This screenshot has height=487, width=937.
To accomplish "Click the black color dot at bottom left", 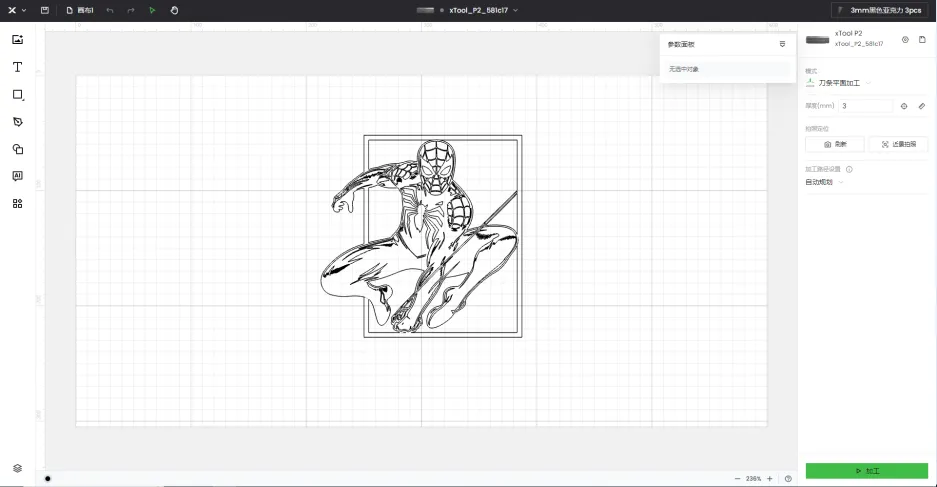I will tap(48, 478).
